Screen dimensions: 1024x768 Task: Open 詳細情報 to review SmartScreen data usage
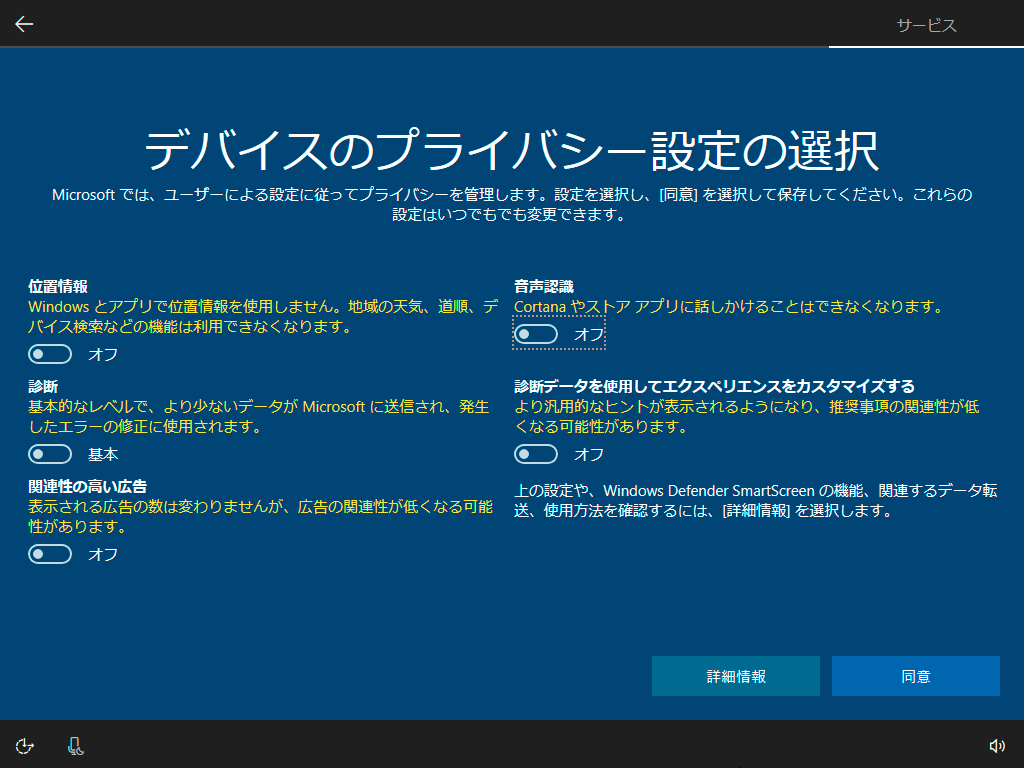click(x=735, y=676)
